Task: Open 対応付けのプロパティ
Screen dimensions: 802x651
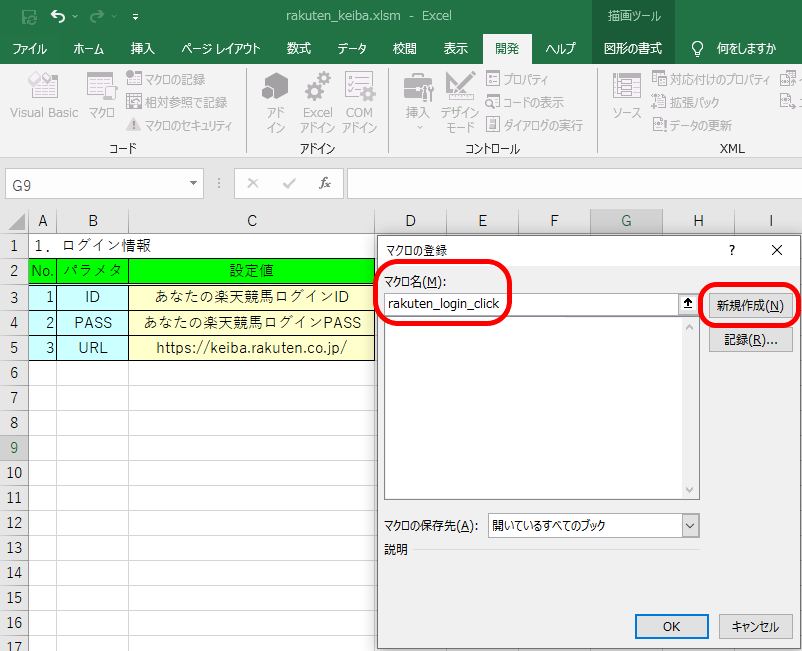Action: (711, 79)
